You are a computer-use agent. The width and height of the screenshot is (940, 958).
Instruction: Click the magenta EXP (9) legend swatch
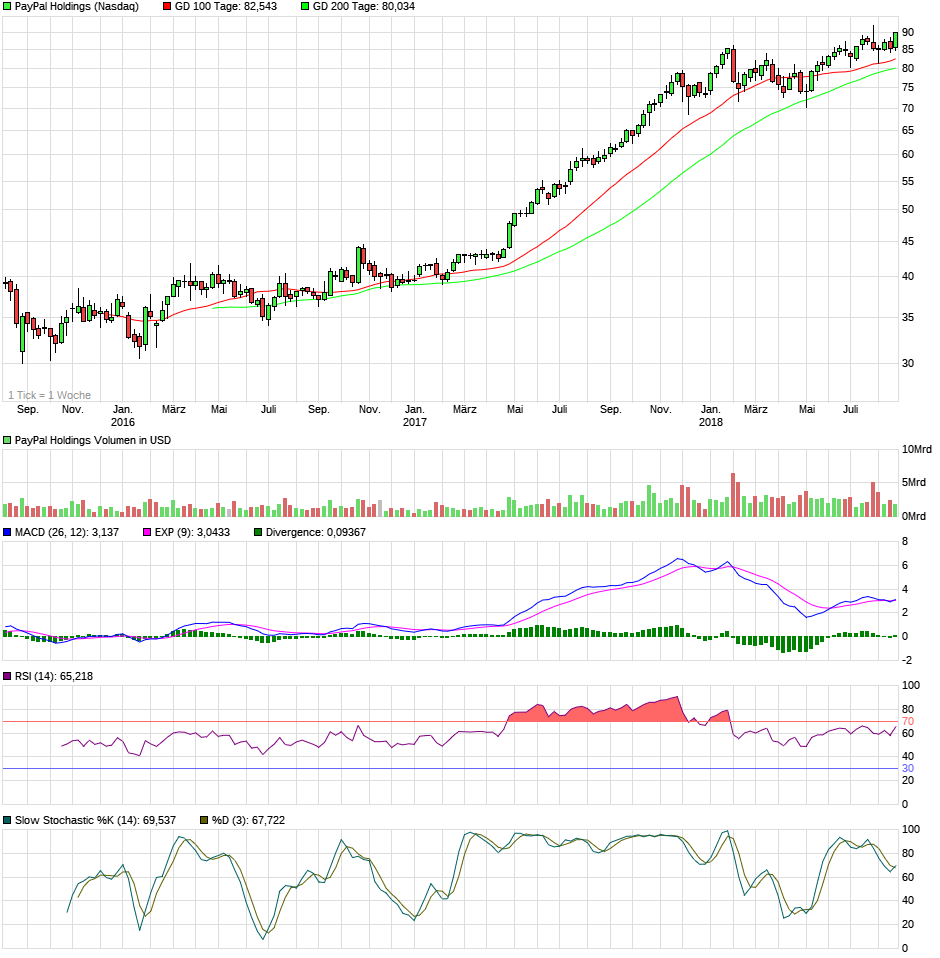tap(147, 533)
